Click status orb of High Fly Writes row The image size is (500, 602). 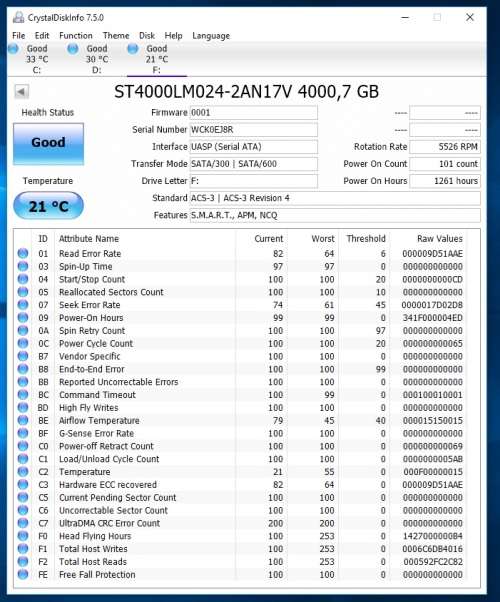pos(23,407)
